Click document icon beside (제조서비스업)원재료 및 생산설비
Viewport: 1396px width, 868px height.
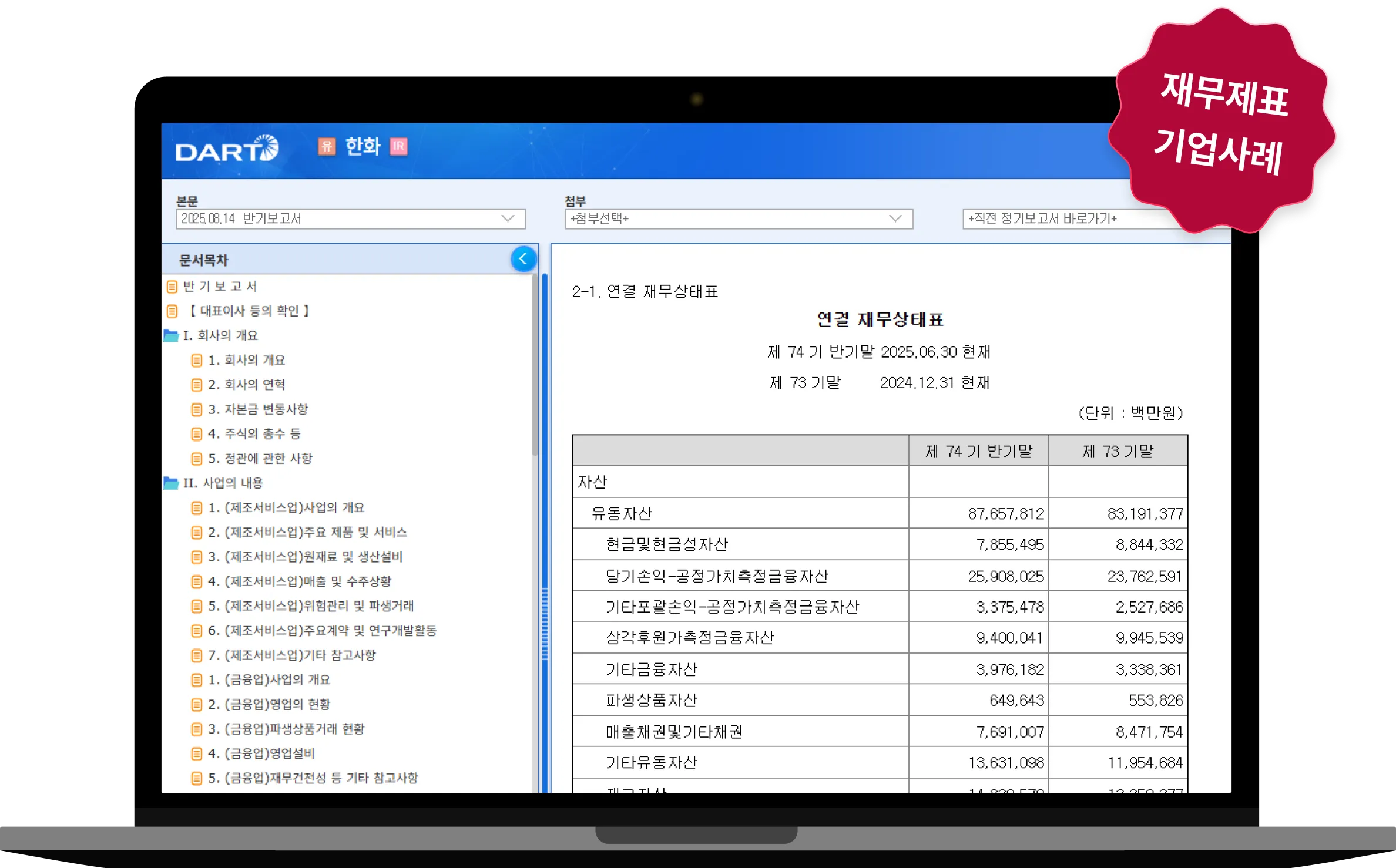197,557
